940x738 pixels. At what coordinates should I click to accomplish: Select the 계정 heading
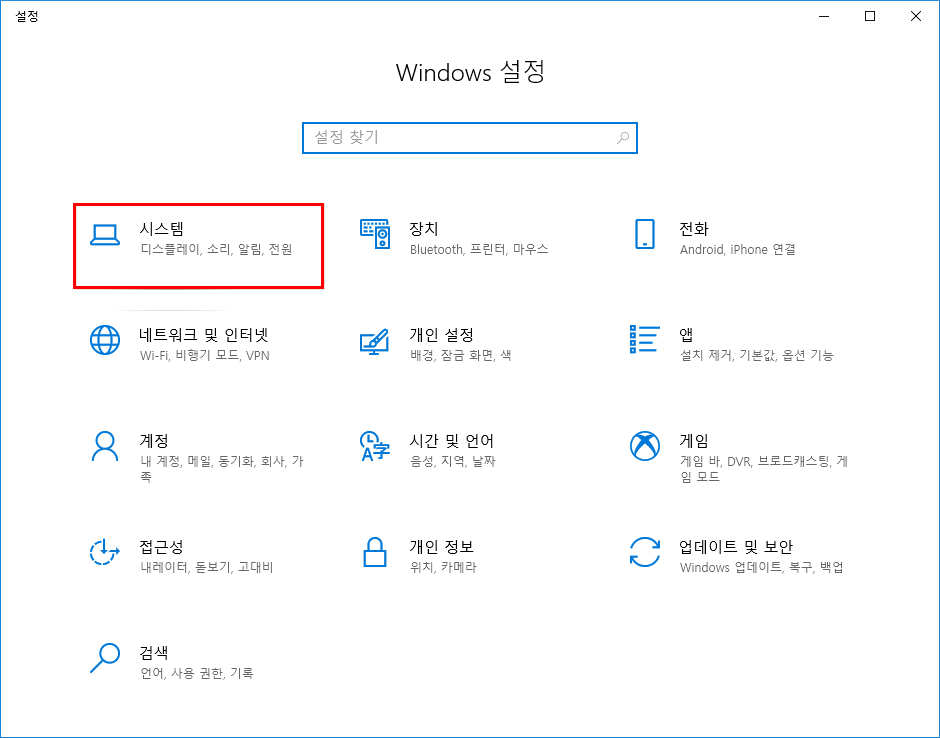pyautogui.click(x=154, y=441)
